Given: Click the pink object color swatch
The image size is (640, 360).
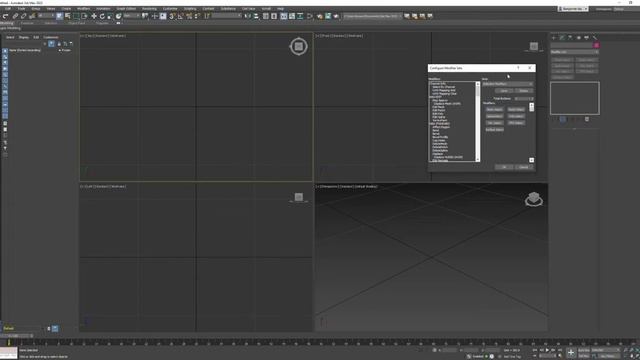Looking at the screenshot, I should click(596, 45).
